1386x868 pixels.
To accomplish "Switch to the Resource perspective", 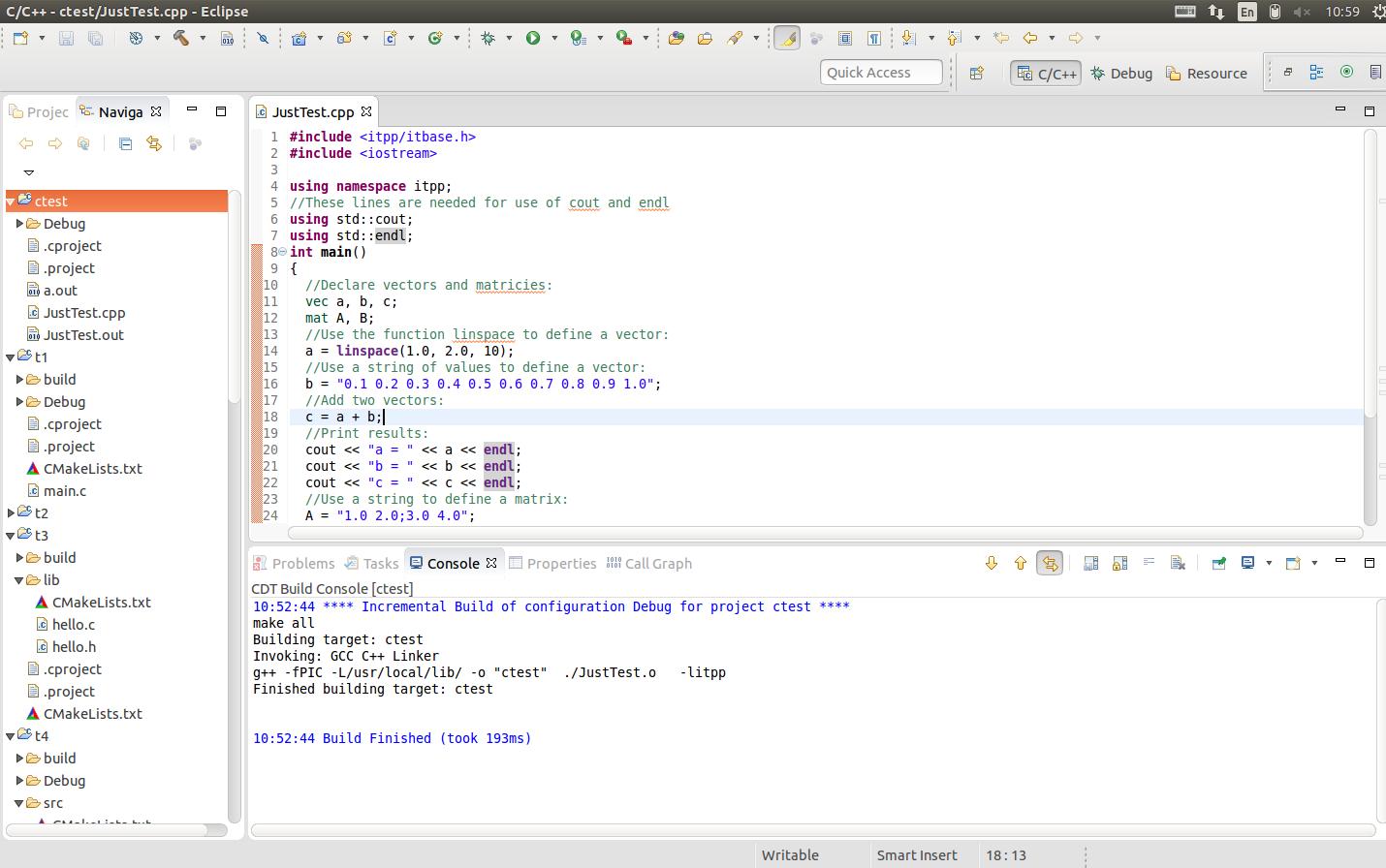I will coord(1206,73).
